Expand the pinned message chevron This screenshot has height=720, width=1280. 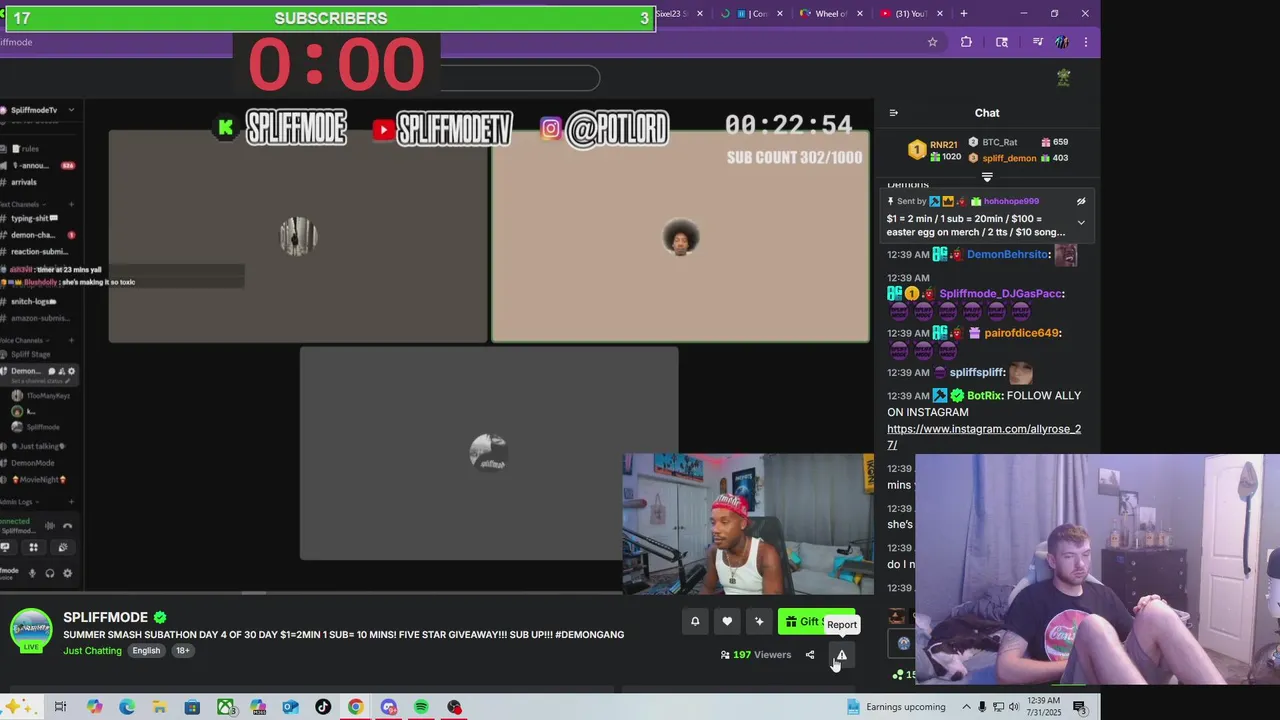click(x=1081, y=223)
